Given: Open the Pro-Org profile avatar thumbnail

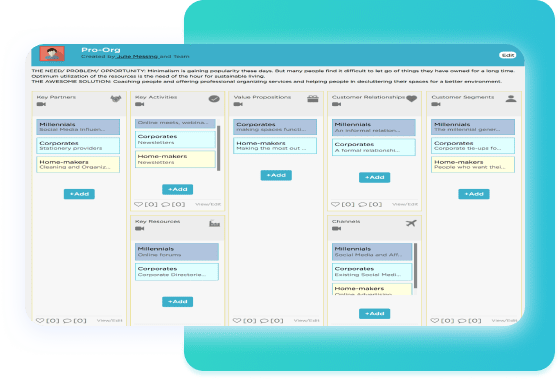Looking at the screenshot, I should [52, 54].
